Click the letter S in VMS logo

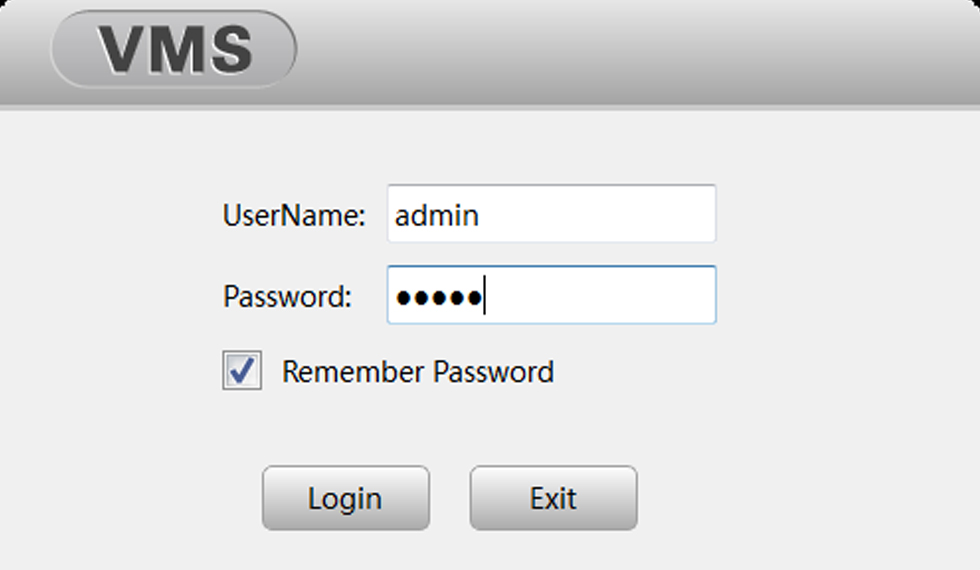231,49
